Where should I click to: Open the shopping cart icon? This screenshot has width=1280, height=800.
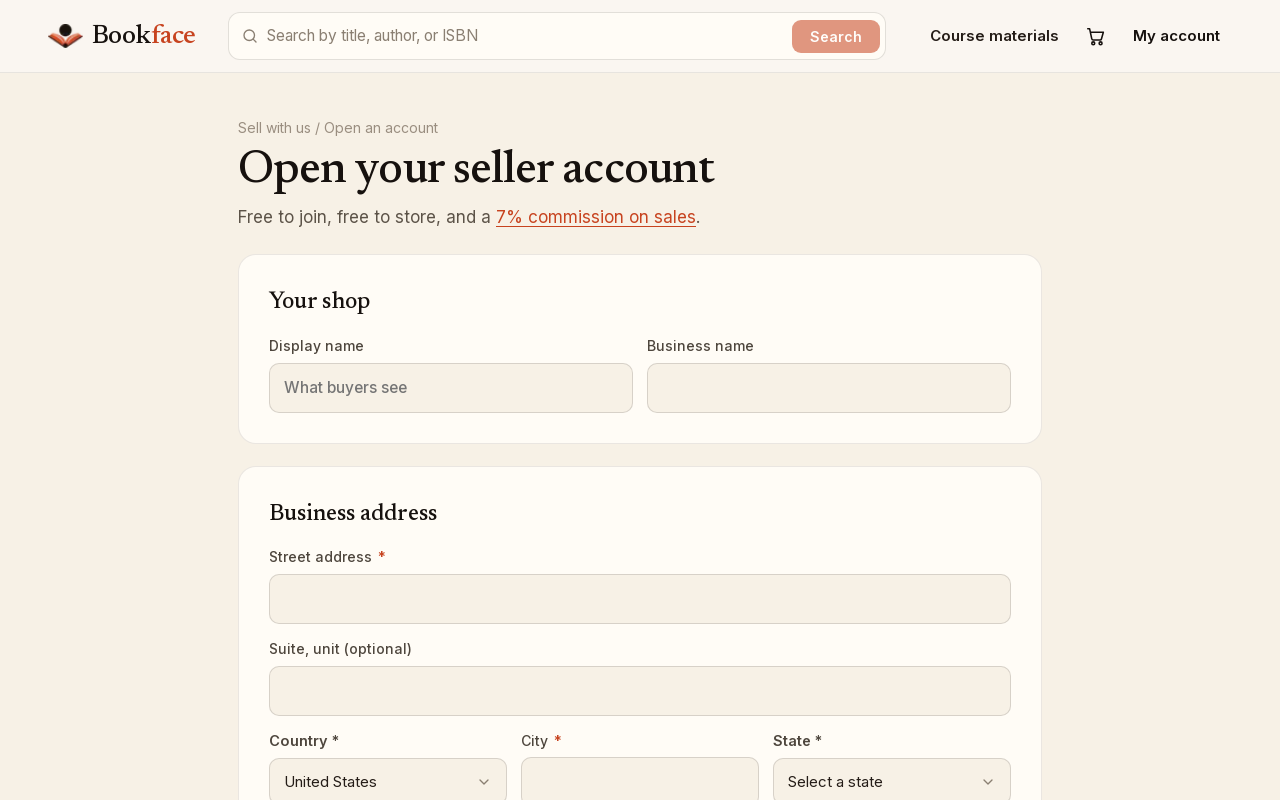1096,36
